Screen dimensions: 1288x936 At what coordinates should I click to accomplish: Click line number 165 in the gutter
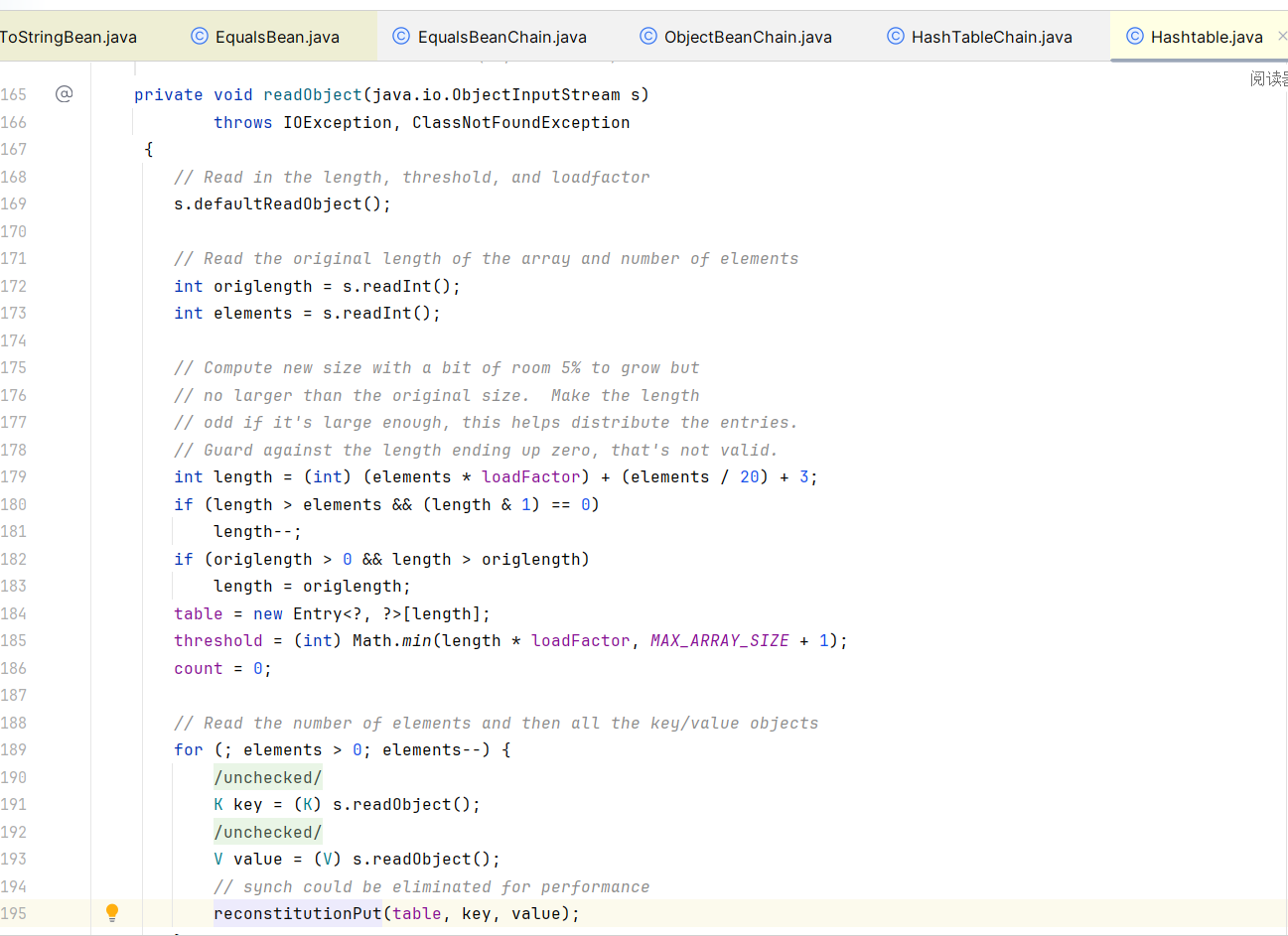click(14, 94)
